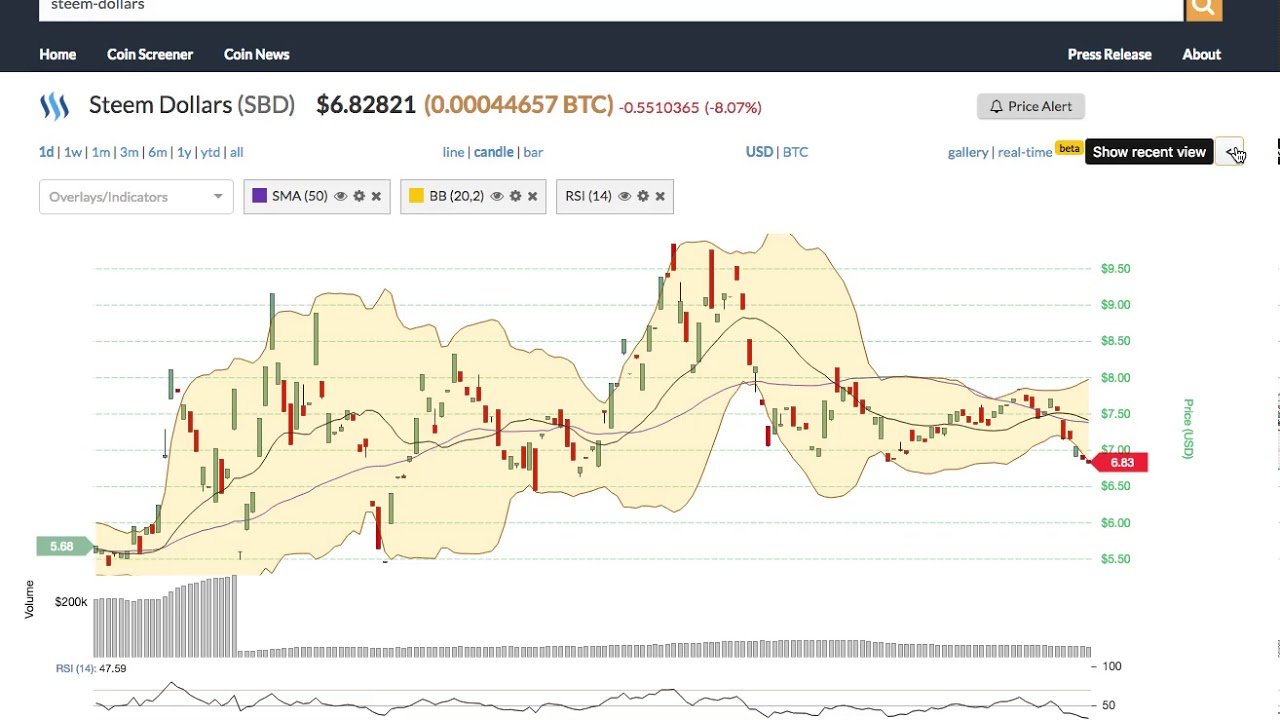Click the 0.00044657 BTC value
The image size is (1280, 720).
pyautogui.click(x=518, y=105)
